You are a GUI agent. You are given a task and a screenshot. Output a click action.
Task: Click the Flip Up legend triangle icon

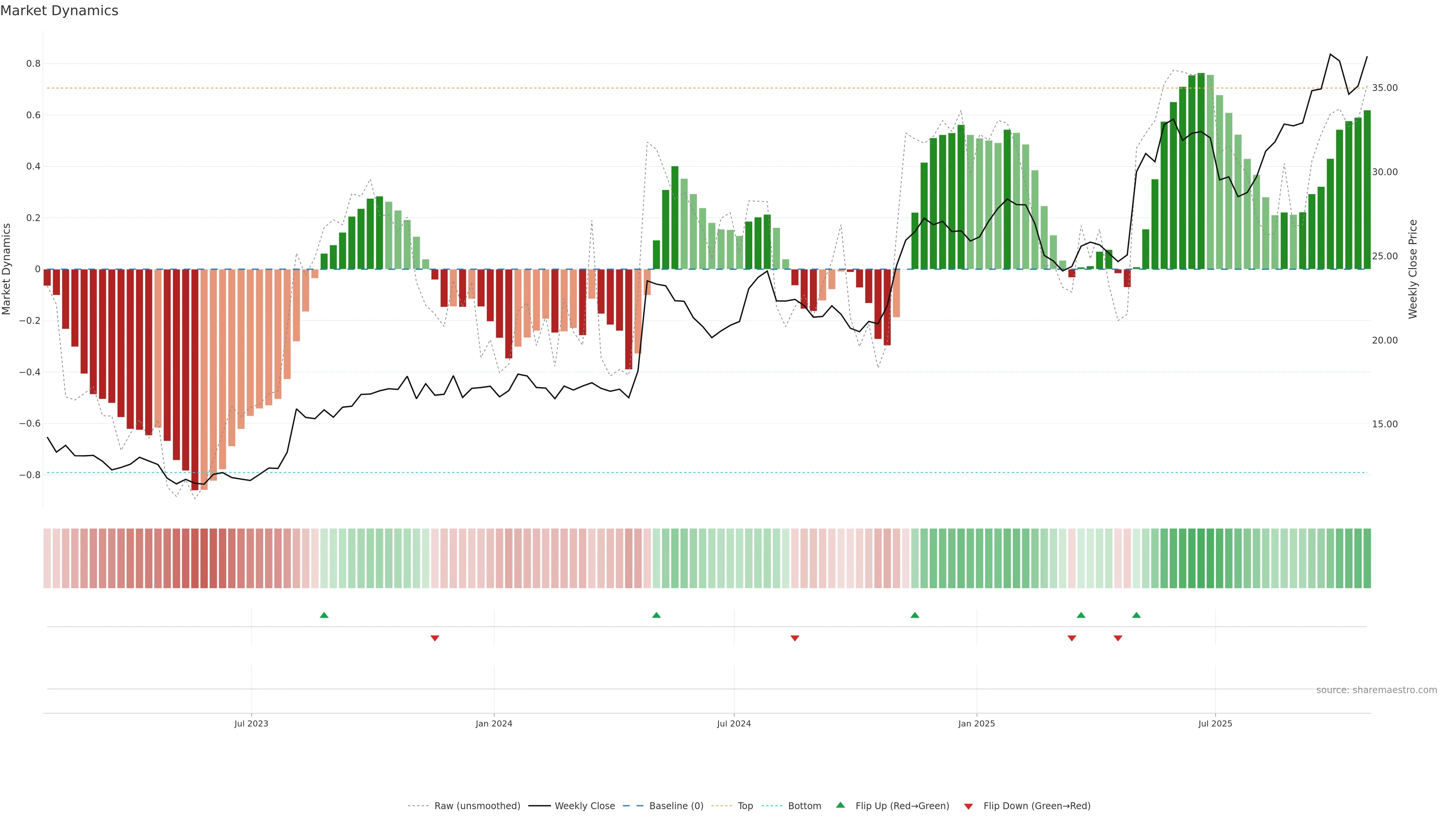[x=841, y=805]
